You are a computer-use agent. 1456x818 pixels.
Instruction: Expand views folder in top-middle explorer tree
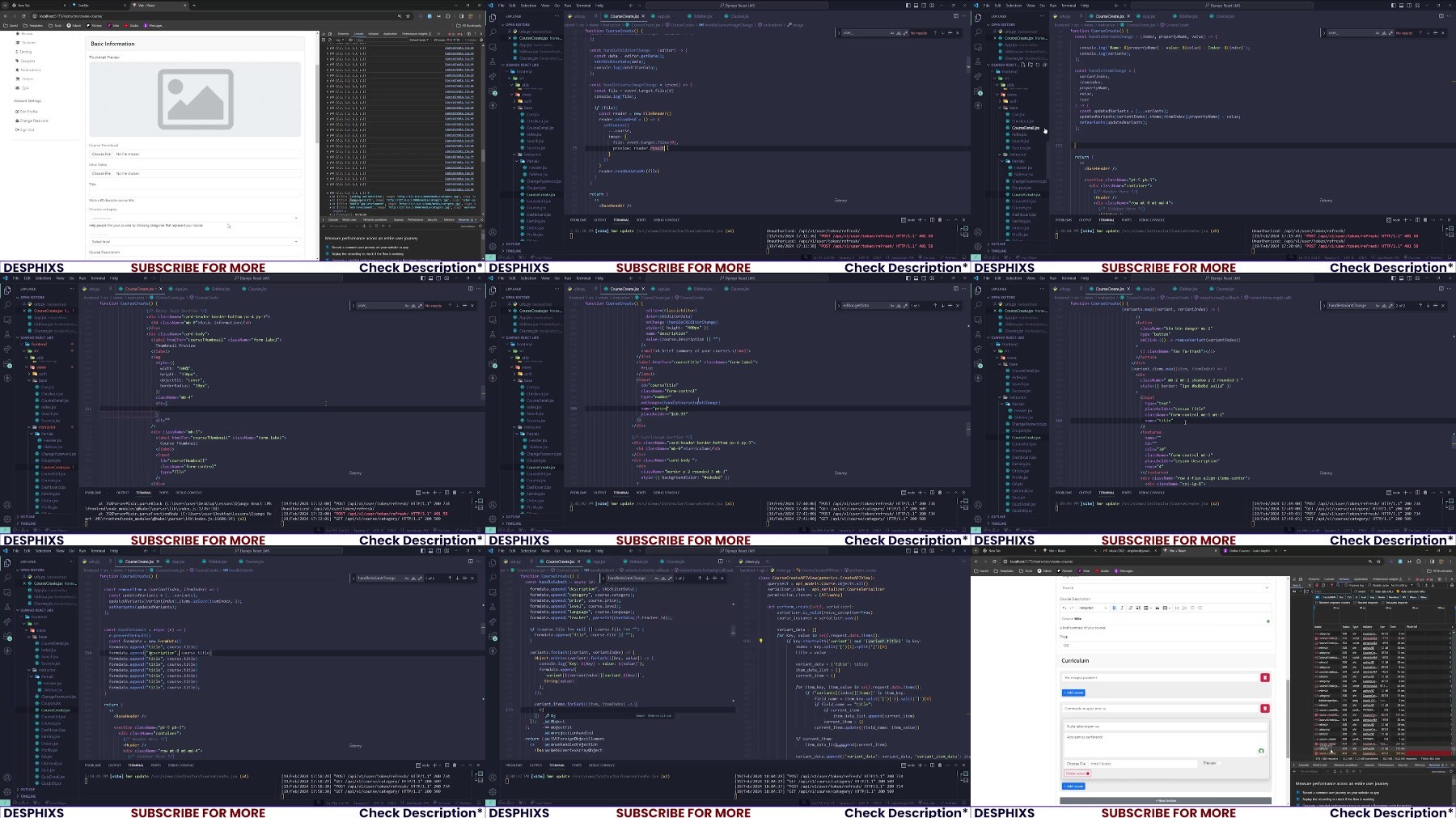(527, 95)
